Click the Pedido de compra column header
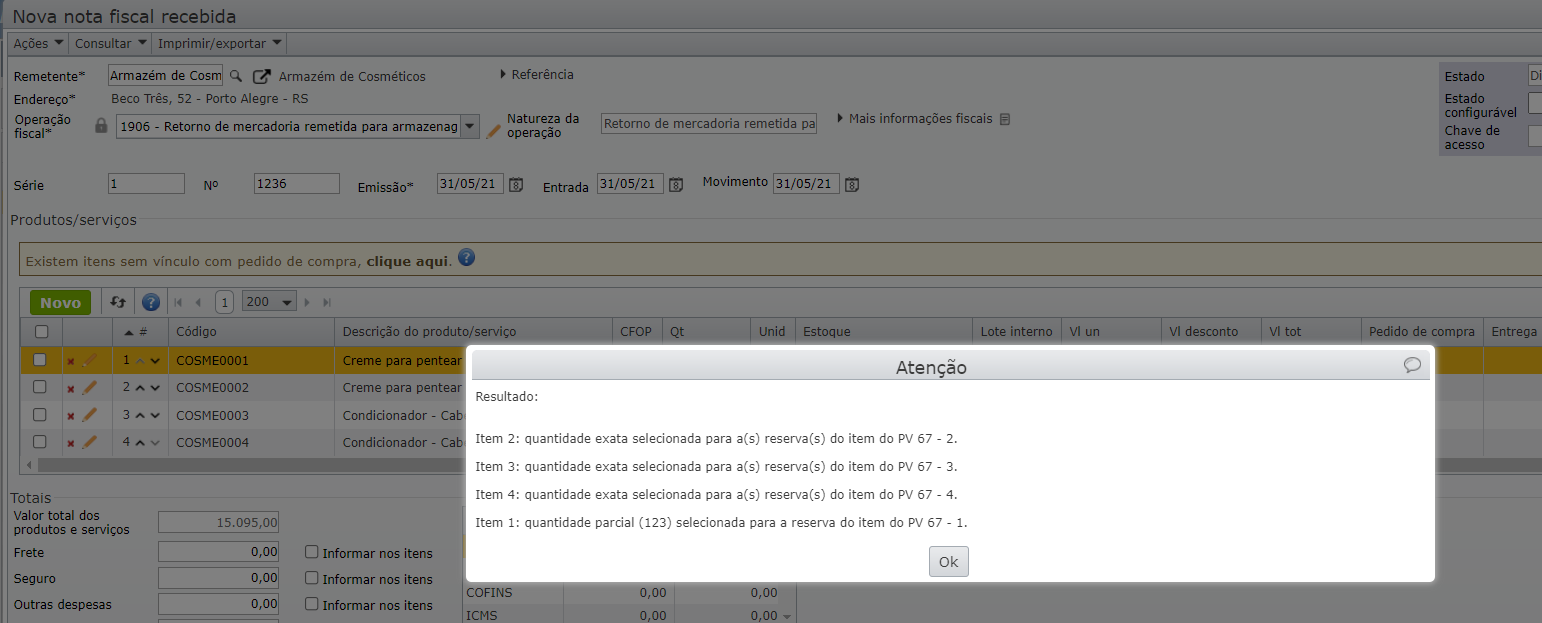Screen dimensions: 1542x623 [1422, 332]
